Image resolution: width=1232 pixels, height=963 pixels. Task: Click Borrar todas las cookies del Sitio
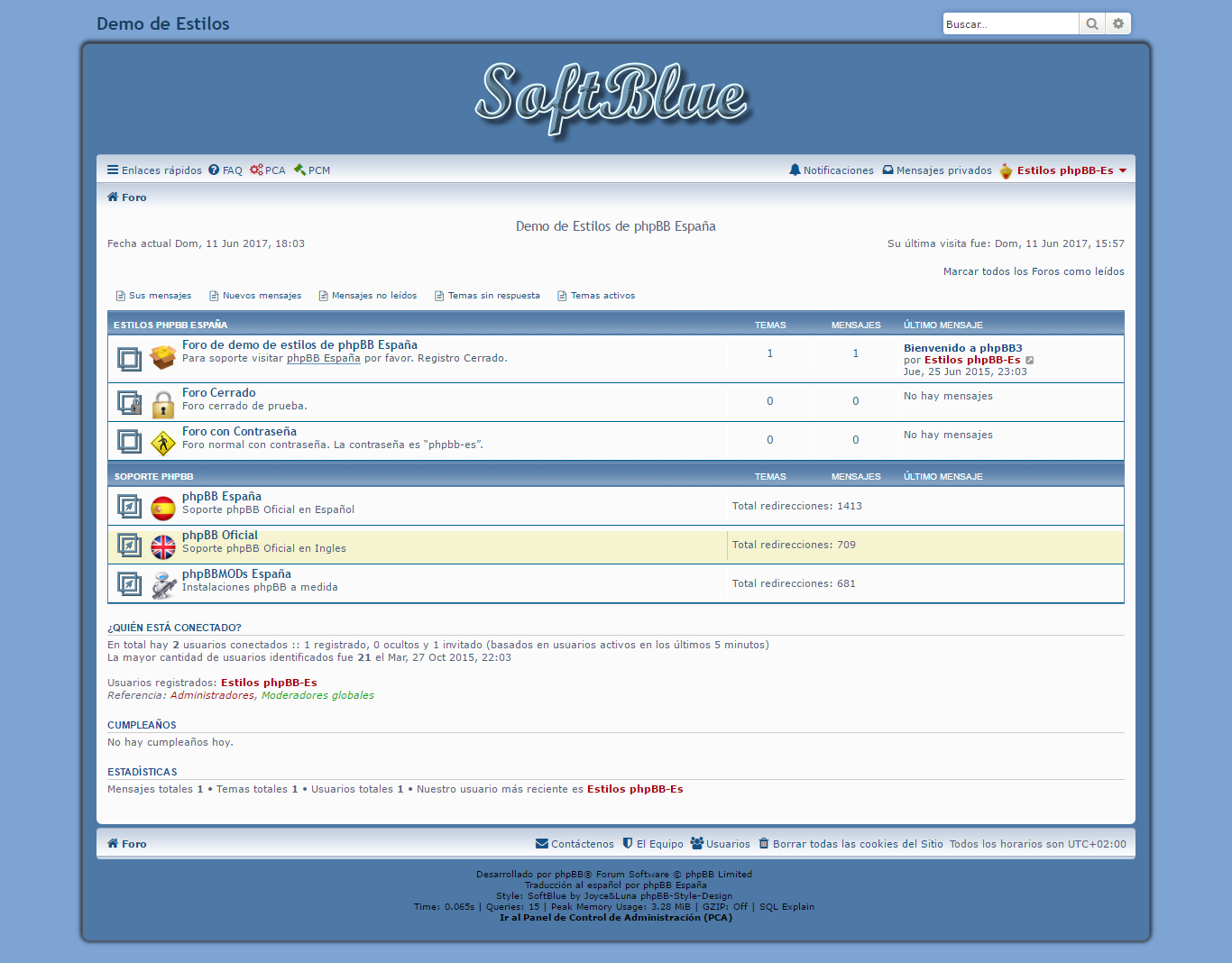858,843
